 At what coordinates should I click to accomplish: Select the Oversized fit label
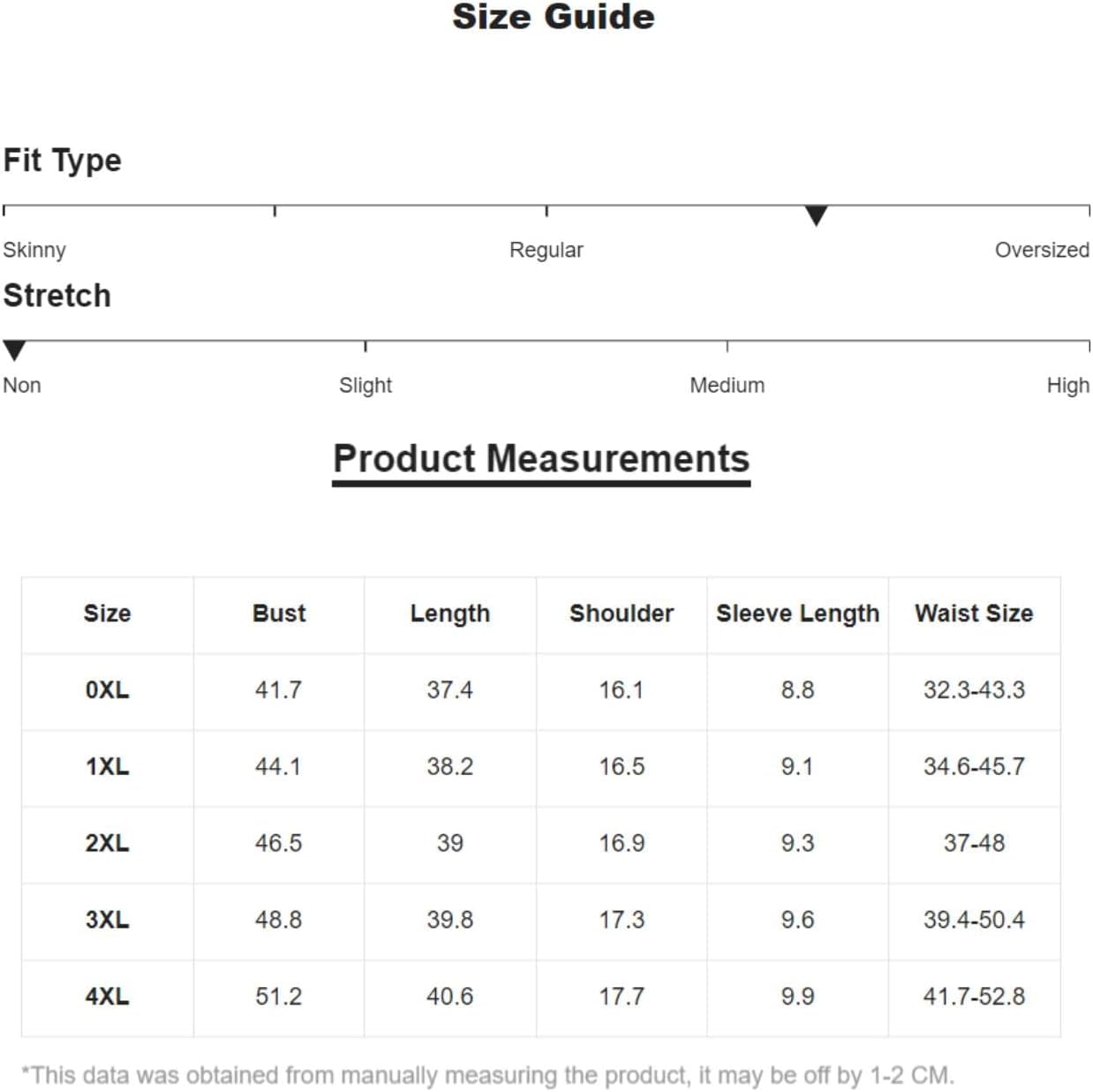pyautogui.click(x=1042, y=250)
